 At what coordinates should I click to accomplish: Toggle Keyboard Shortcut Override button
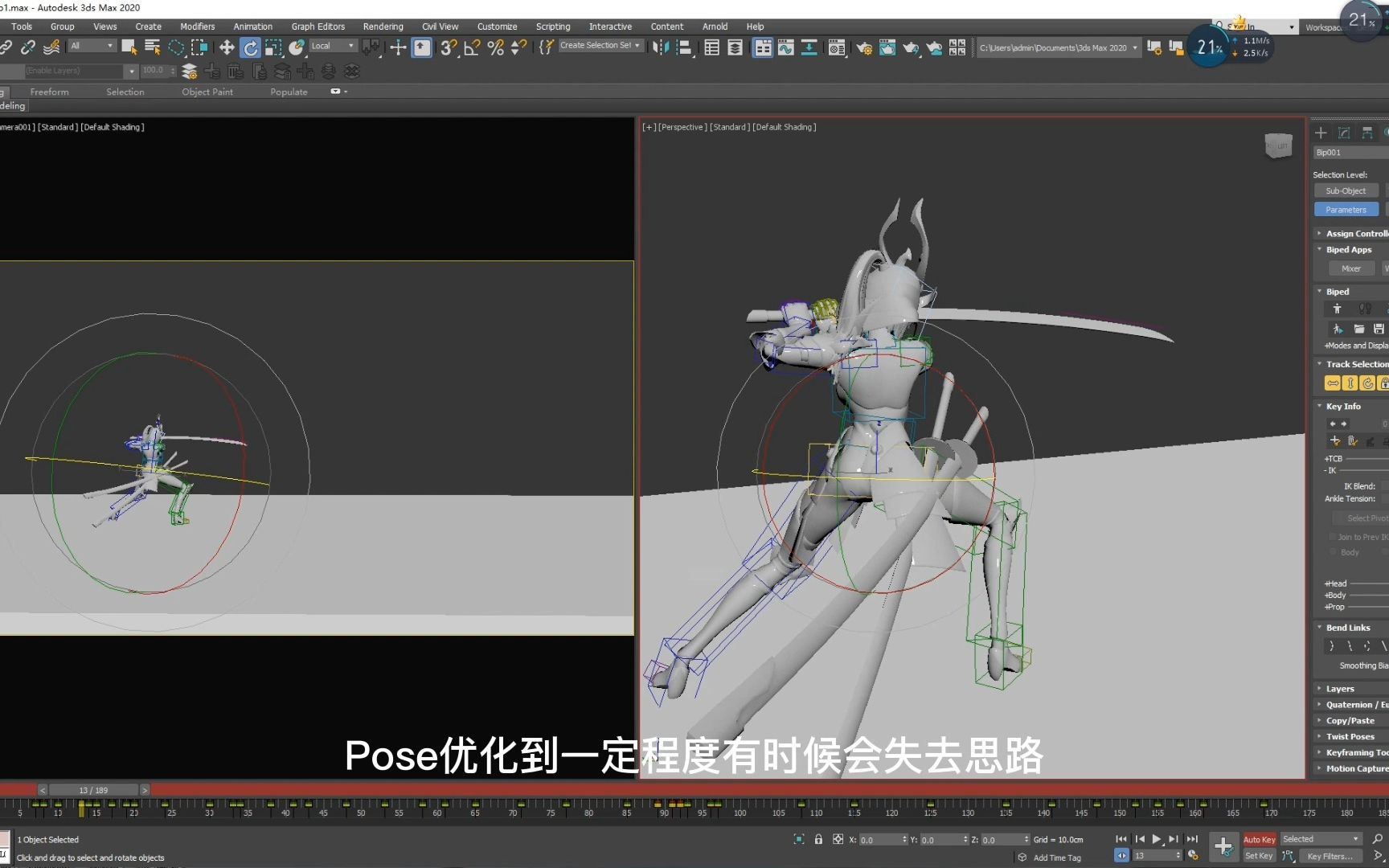pos(422,47)
